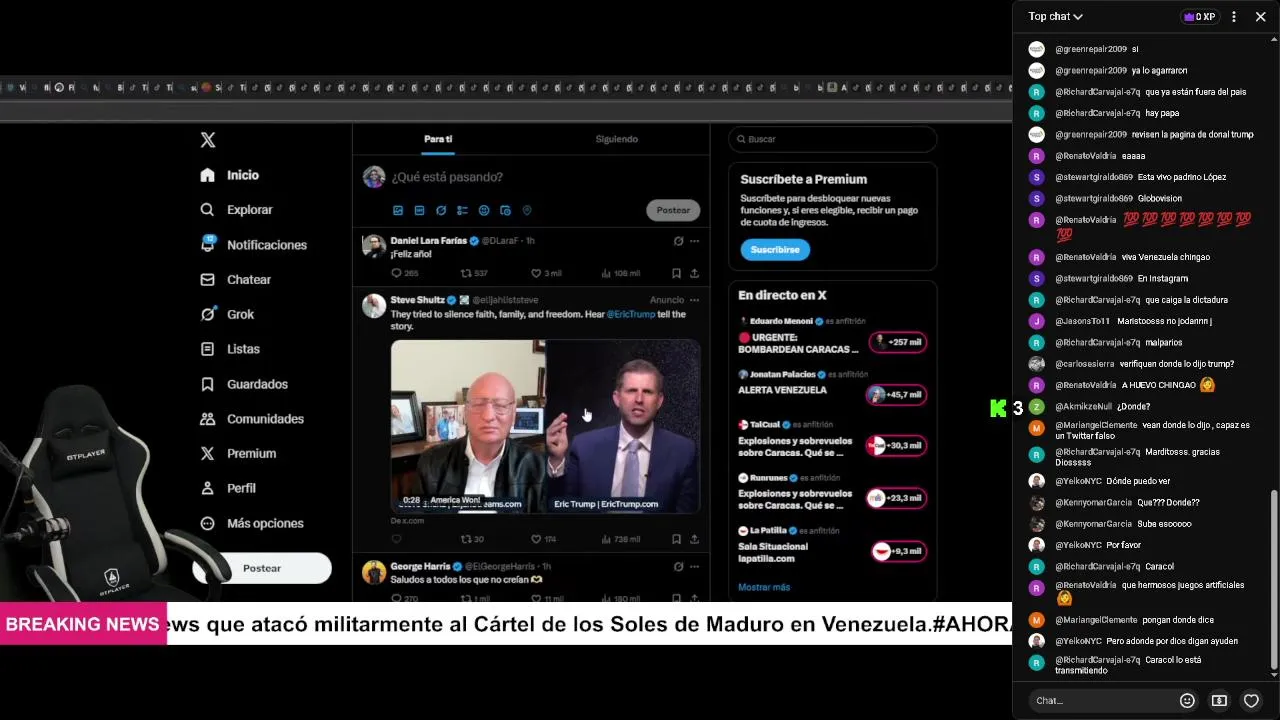
Task: Add a GIF in the composer
Action: click(x=419, y=211)
